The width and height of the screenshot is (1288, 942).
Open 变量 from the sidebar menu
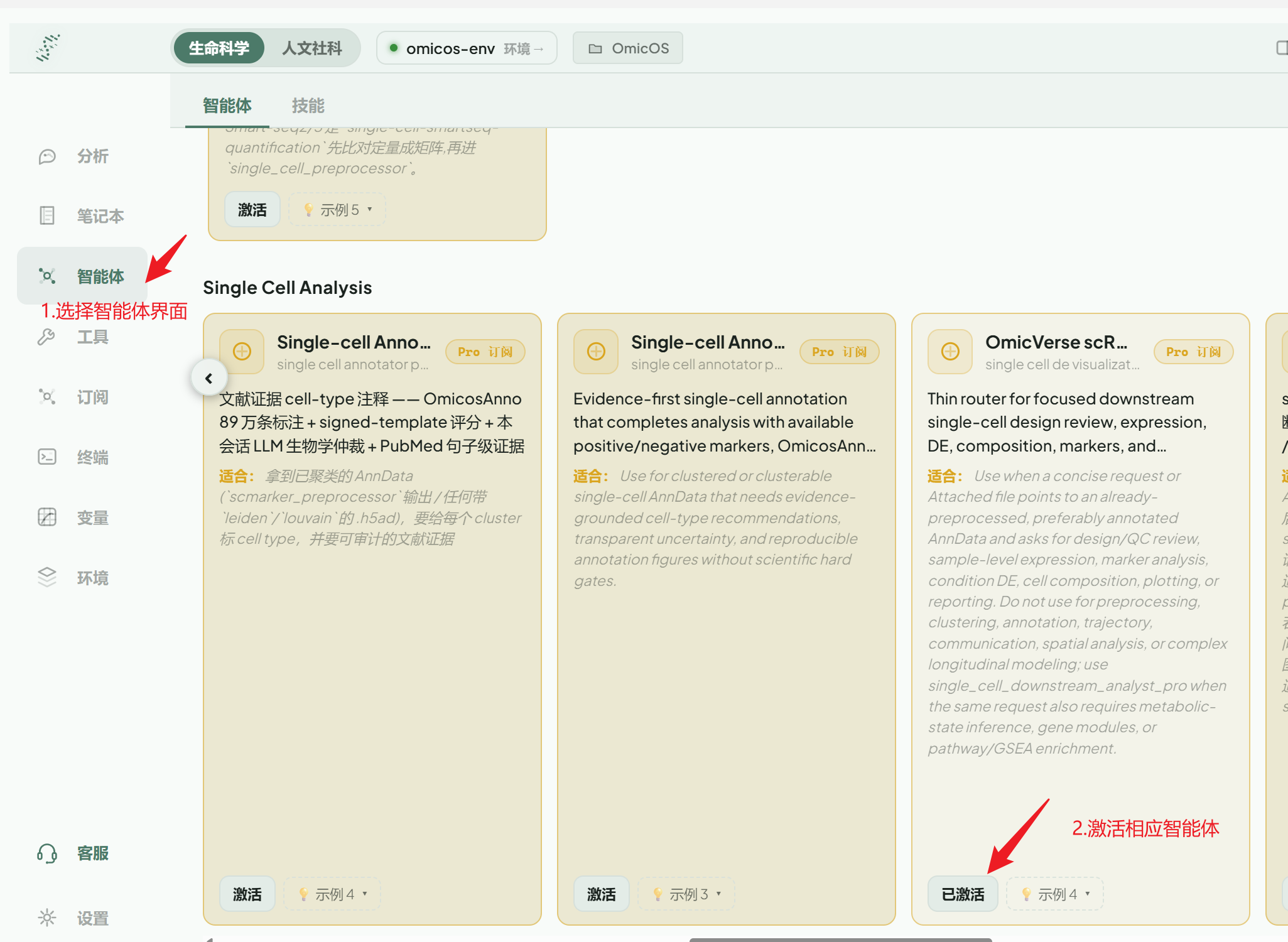click(82, 517)
